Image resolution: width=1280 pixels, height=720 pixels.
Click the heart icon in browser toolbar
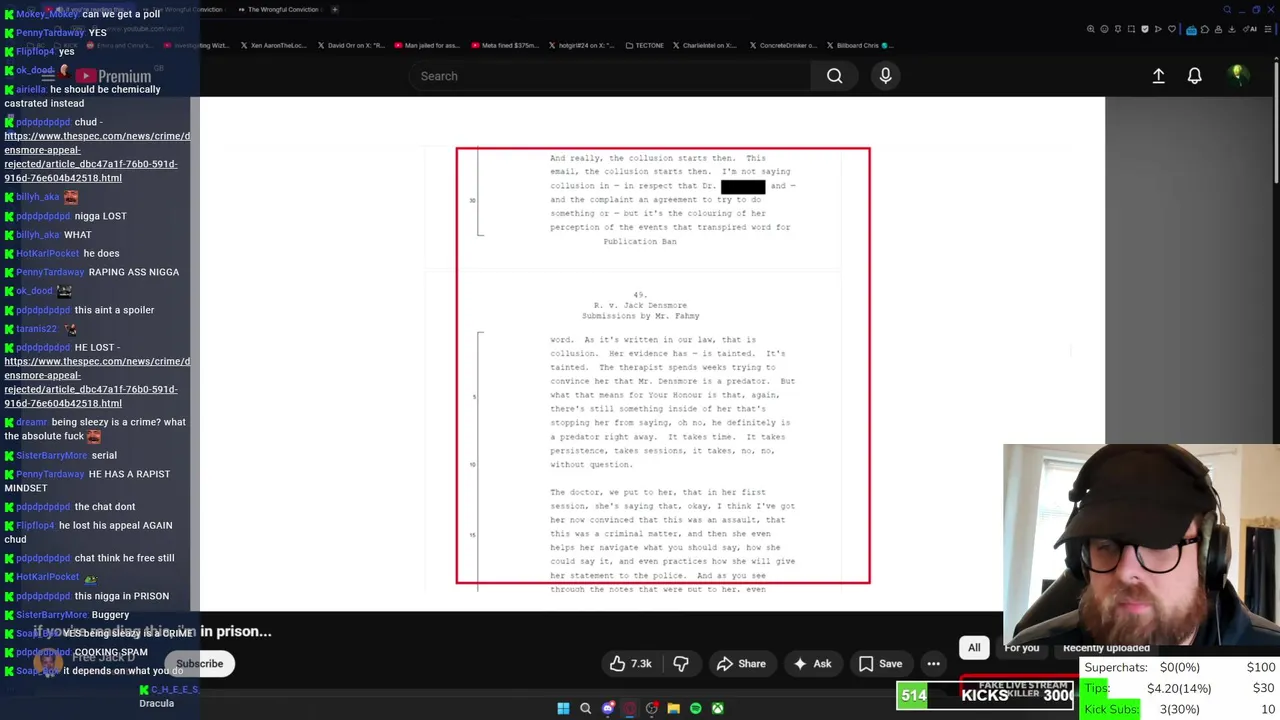(x=1172, y=29)
